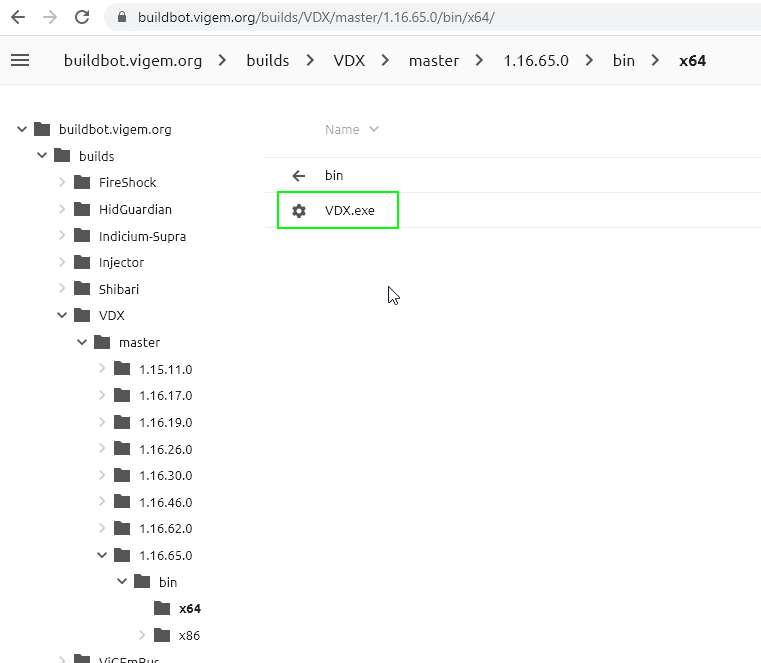The width and height of the screenshot is (761, 663).
Task: Open the x86 tree item
Action: (x=189, y=635)
